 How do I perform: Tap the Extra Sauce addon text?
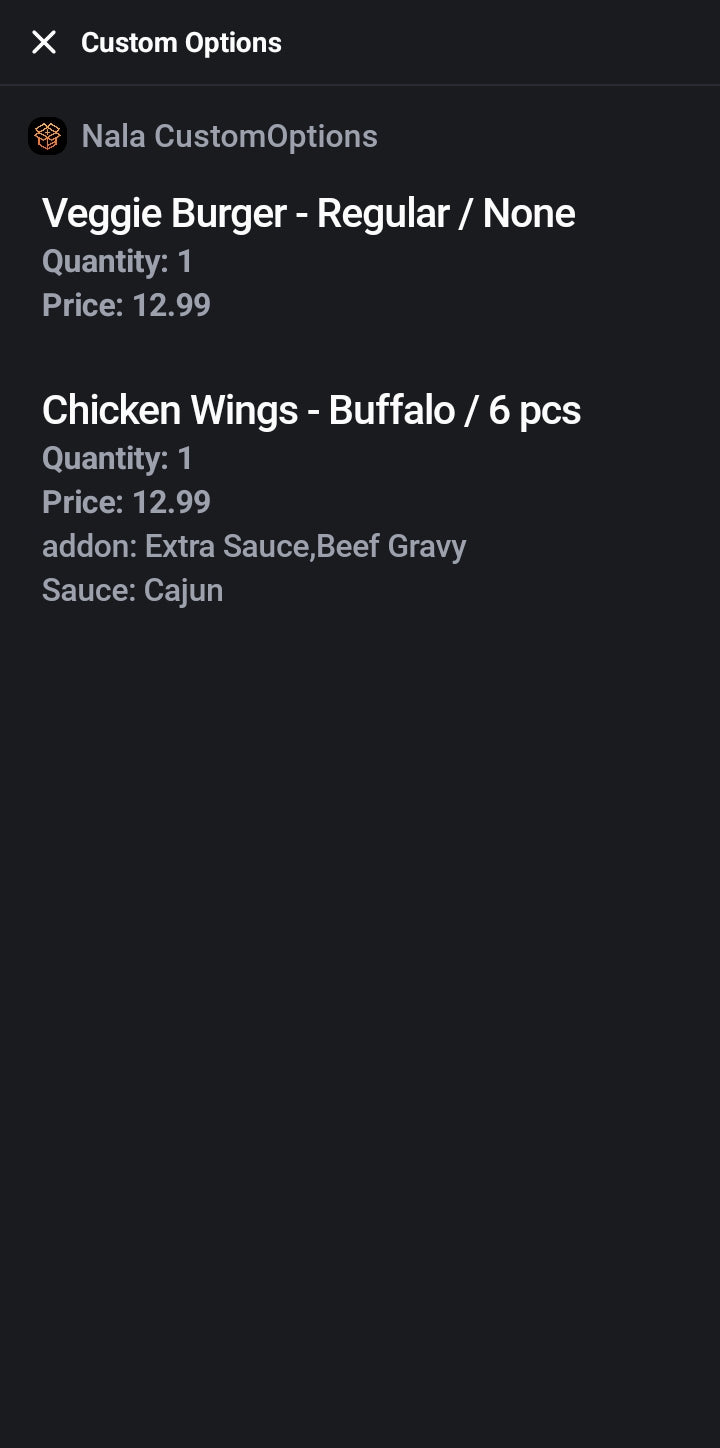[228, 546]
